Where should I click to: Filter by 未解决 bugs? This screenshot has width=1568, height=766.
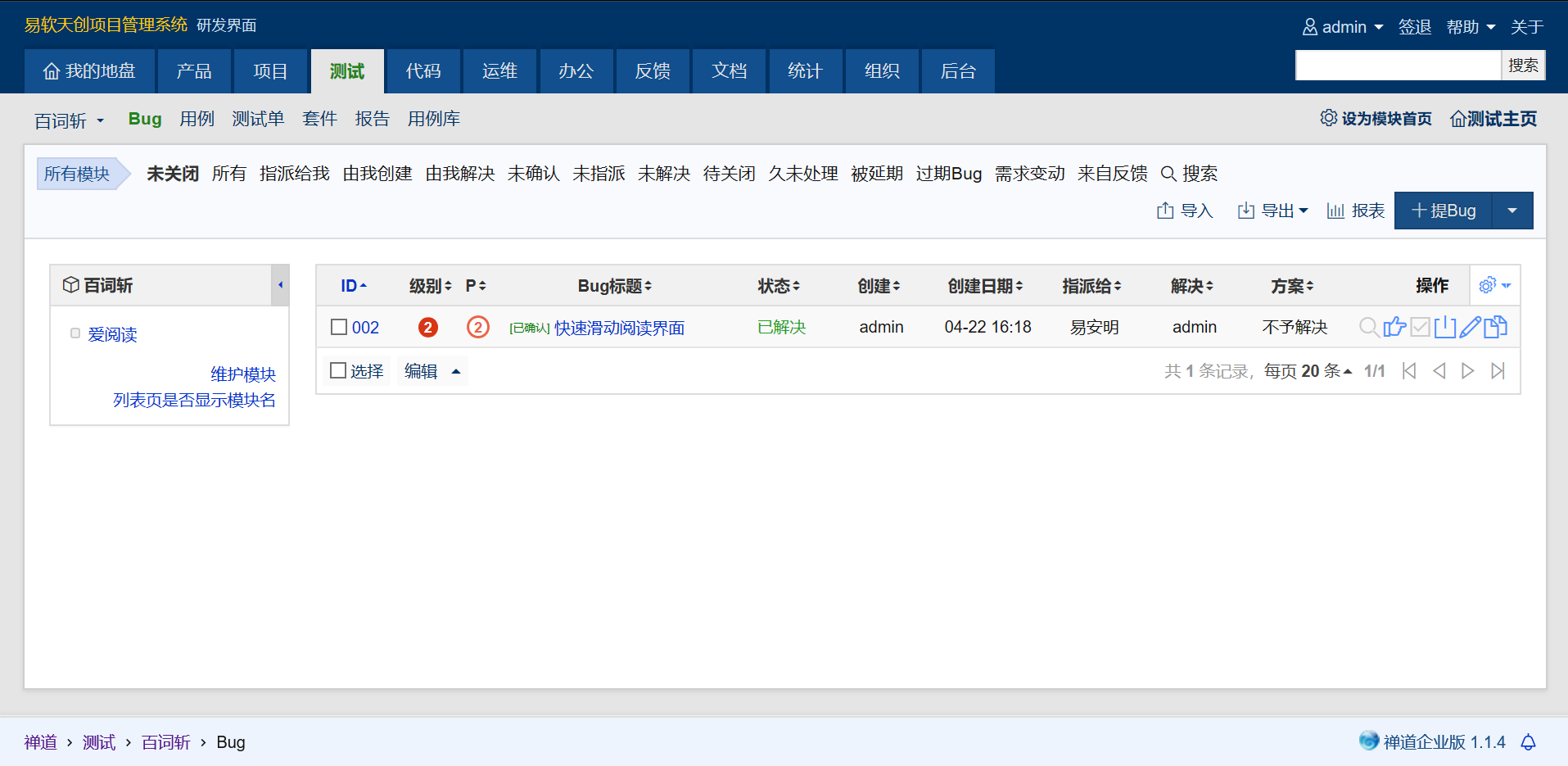[664, 174]
